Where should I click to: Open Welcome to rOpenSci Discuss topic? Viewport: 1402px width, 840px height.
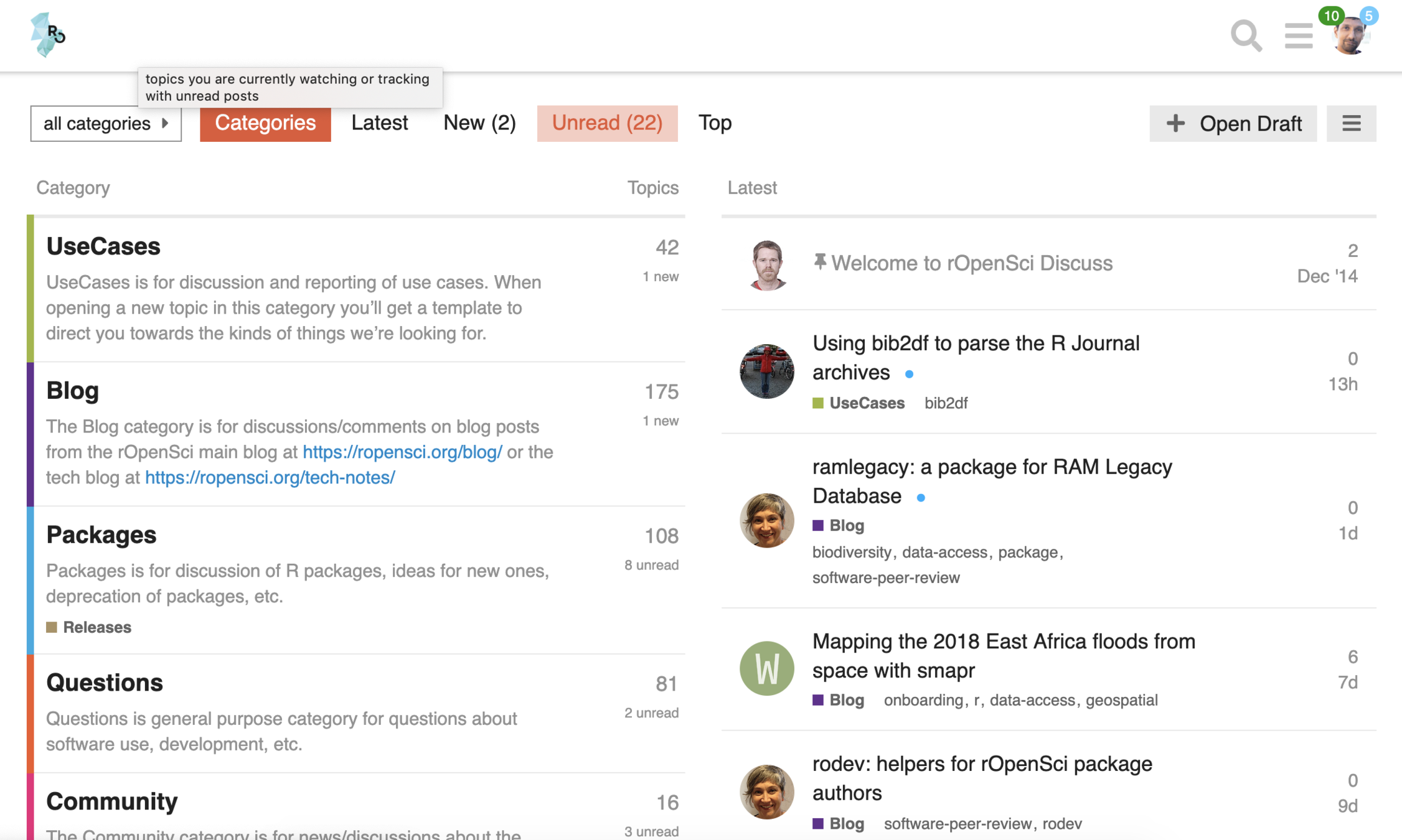coord(972,263)
